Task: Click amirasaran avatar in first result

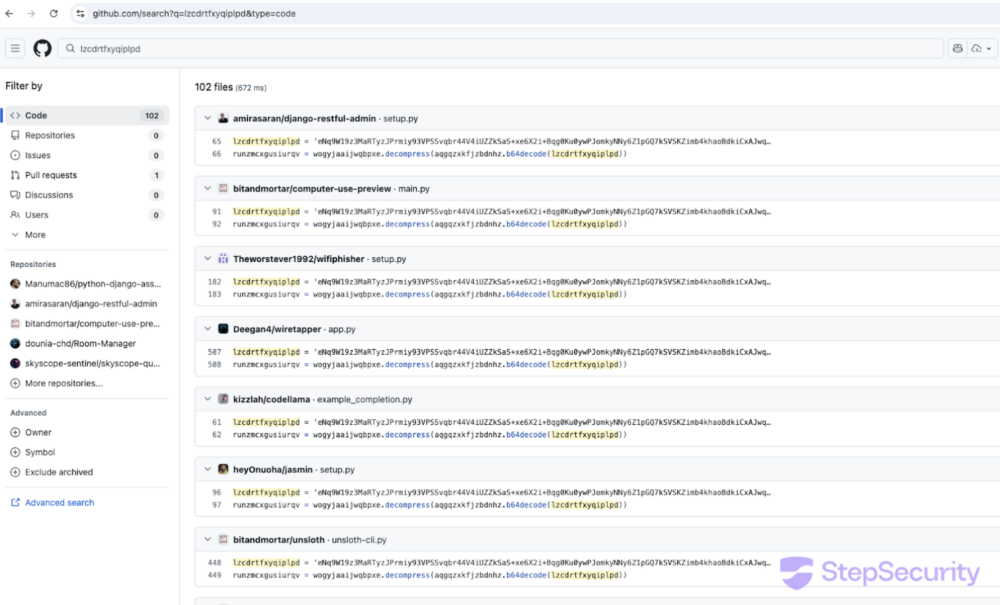Action: pos(223,118)
